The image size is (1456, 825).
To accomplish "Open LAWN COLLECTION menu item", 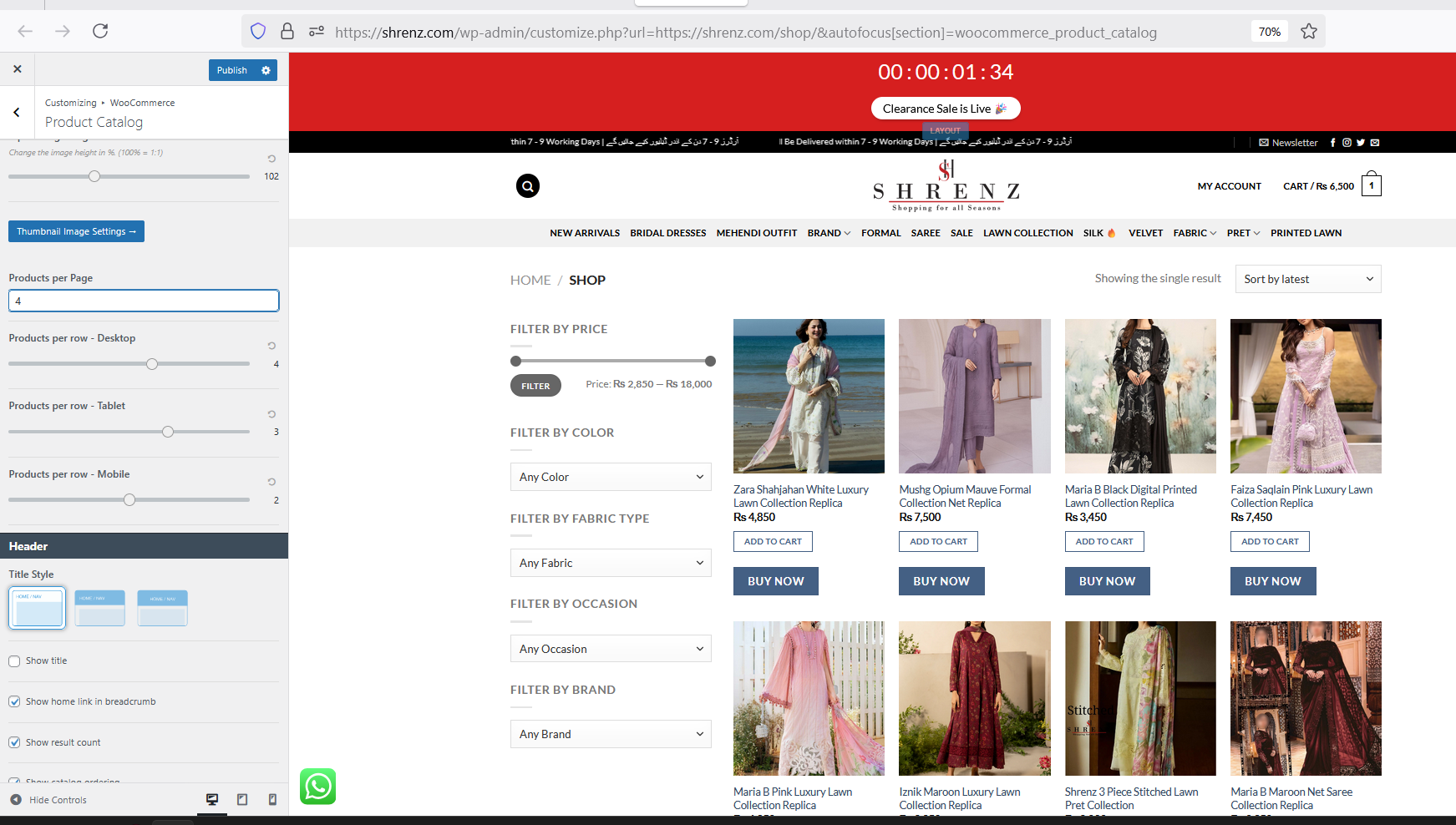I will tap(1028, 233).
